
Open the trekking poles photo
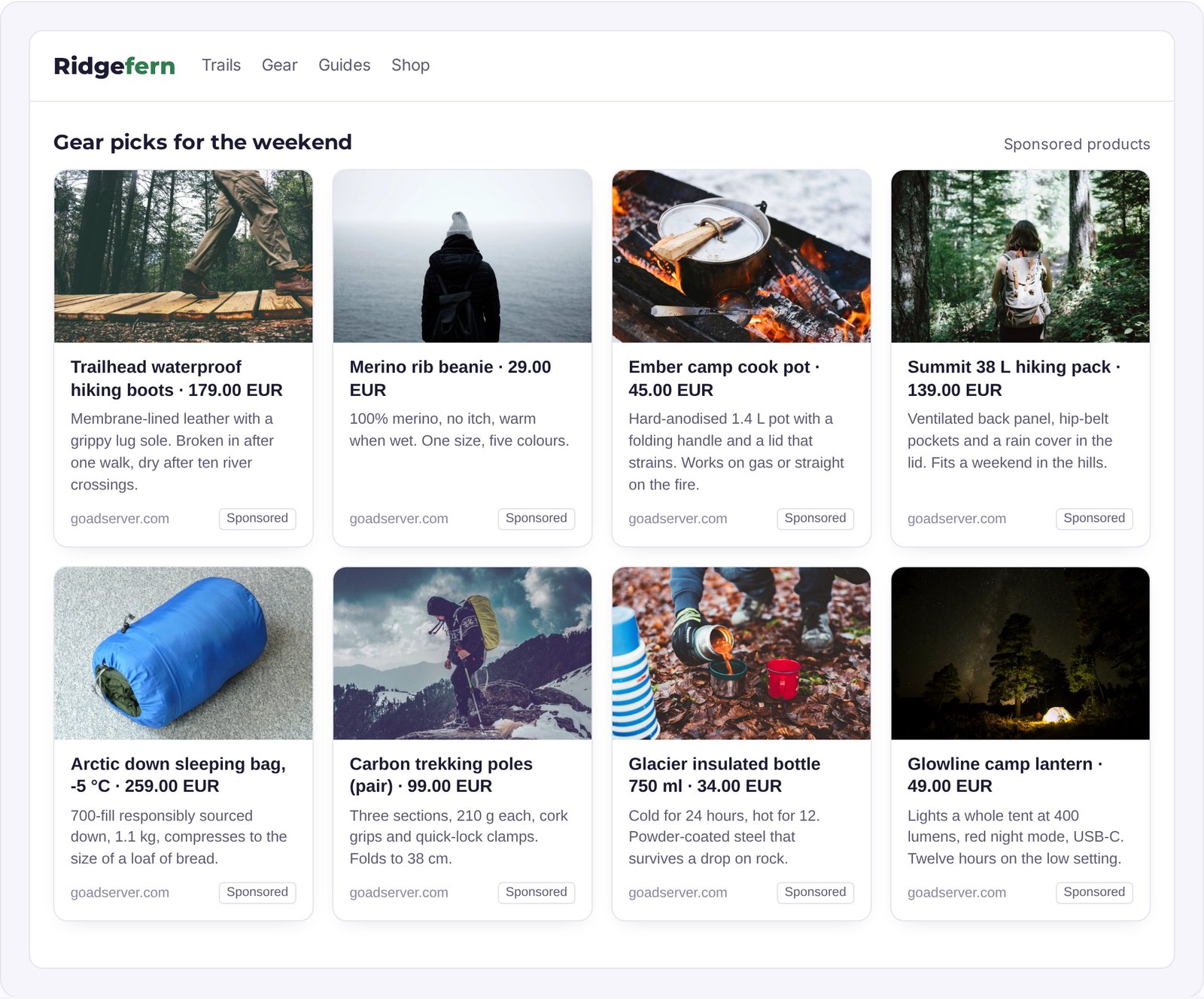pyautogui.click(x=463, y=653)
